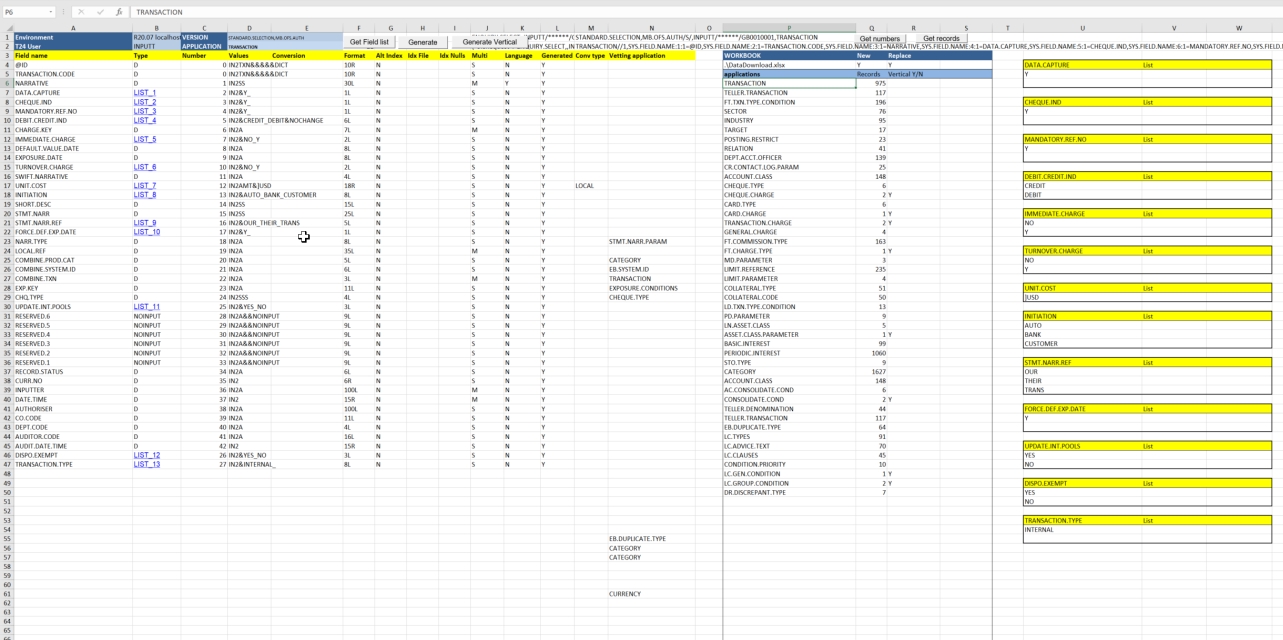Click the Generate Vertical button

tap(490, 42)
